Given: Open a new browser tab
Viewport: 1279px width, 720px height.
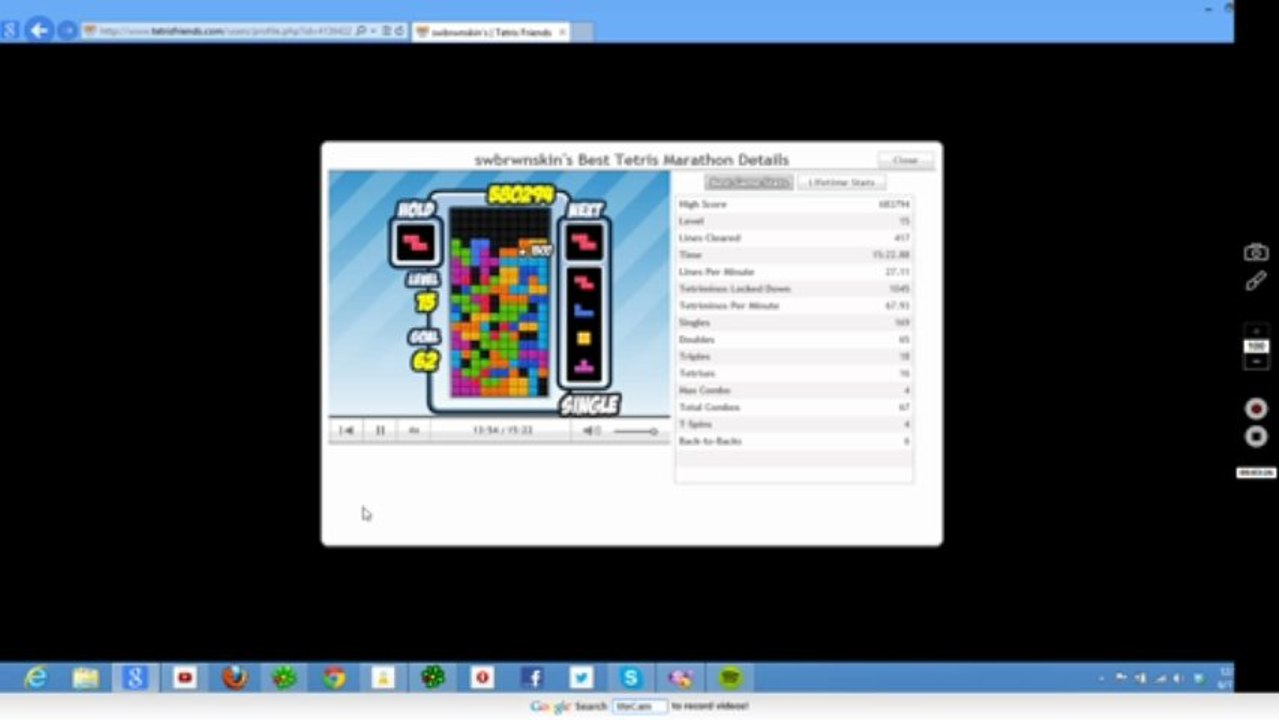Looking at the screenshot, I should (x=582, y=32).
